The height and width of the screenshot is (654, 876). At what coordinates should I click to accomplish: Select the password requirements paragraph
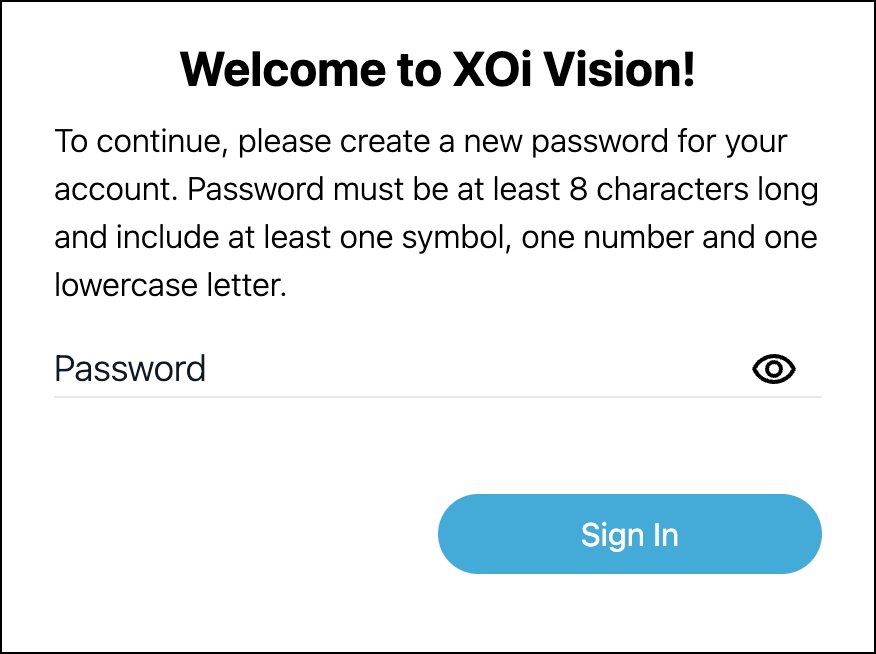(437, 214)
